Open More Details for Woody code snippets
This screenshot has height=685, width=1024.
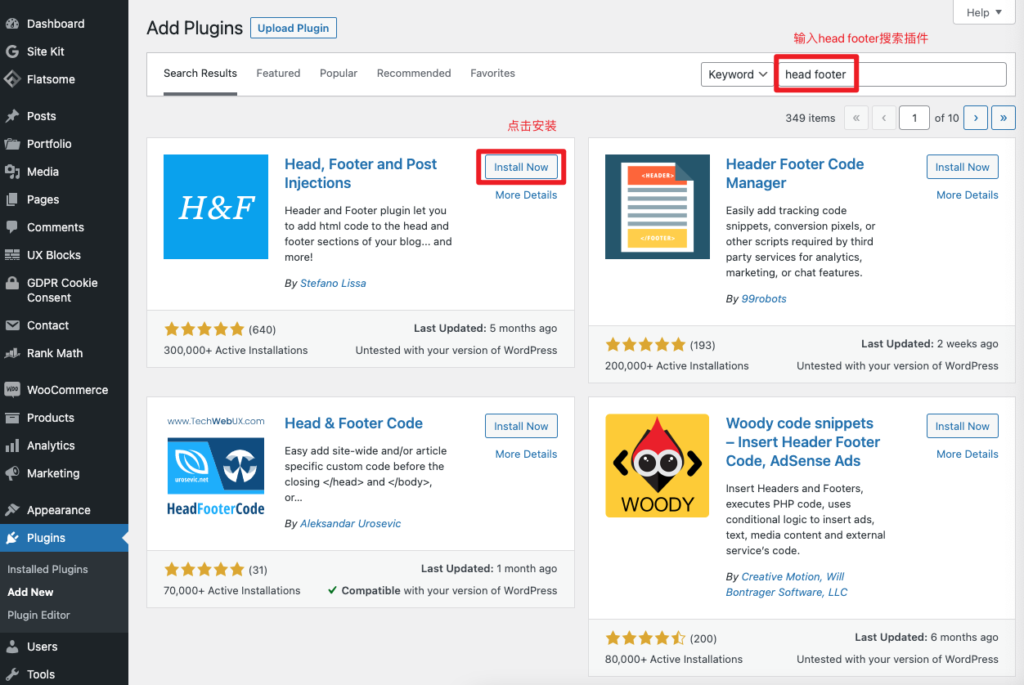tap(967, 454)
